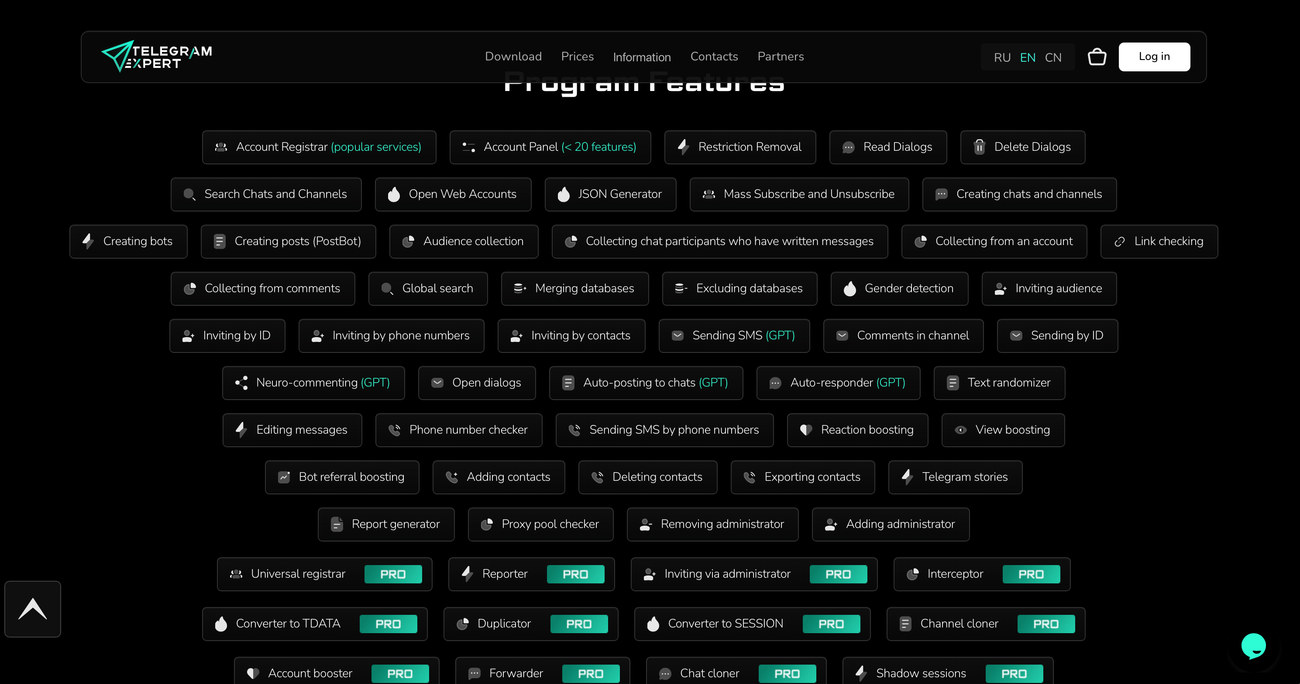1300x684 pixels.
Task: Click the trash icon beside Delete Dialogs
Action: pos(980,147)
